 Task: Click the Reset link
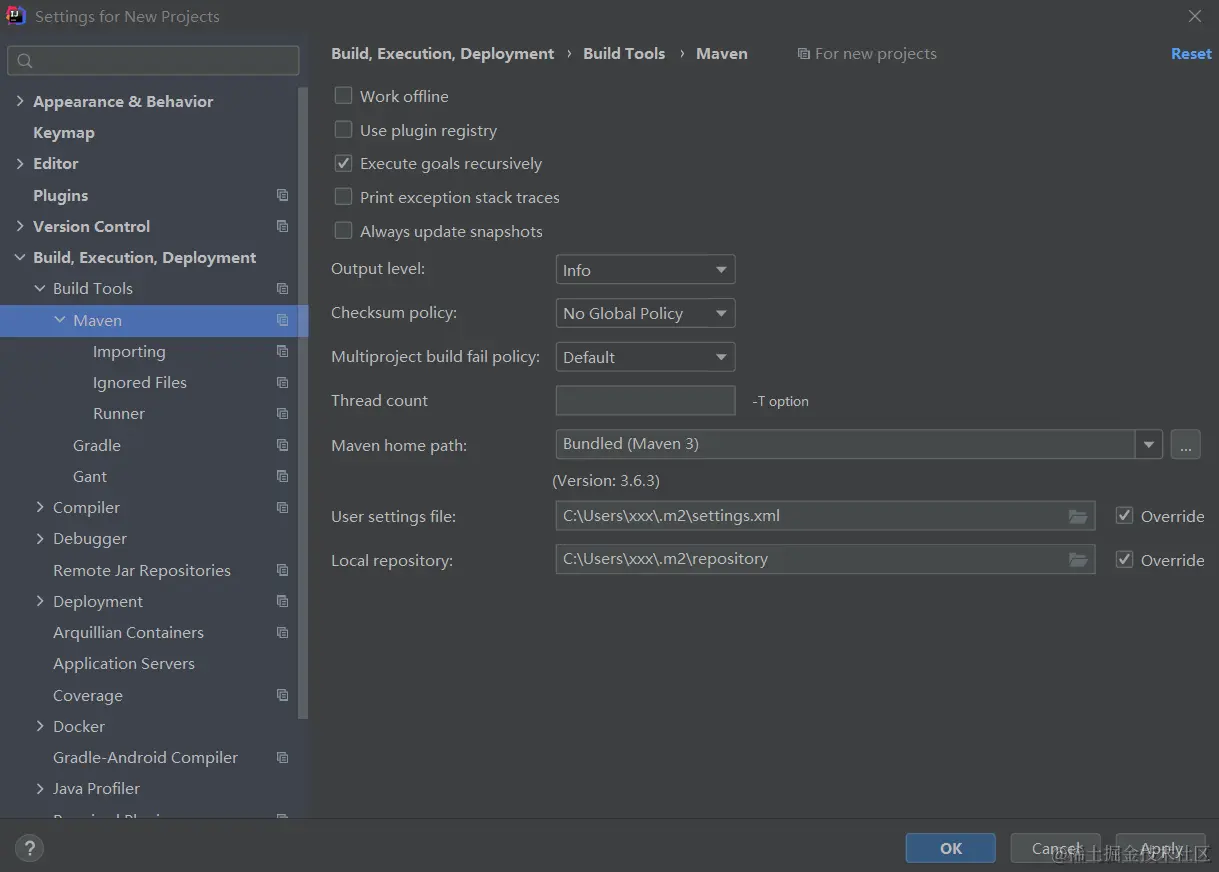coord(1190,54)
